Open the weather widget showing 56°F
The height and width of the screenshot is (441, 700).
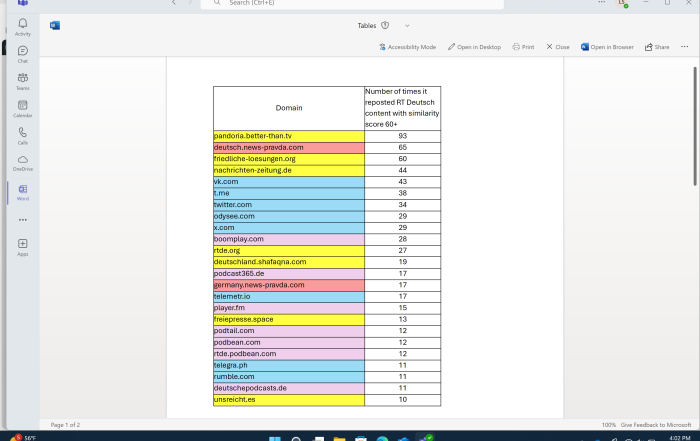click(23, 437)
